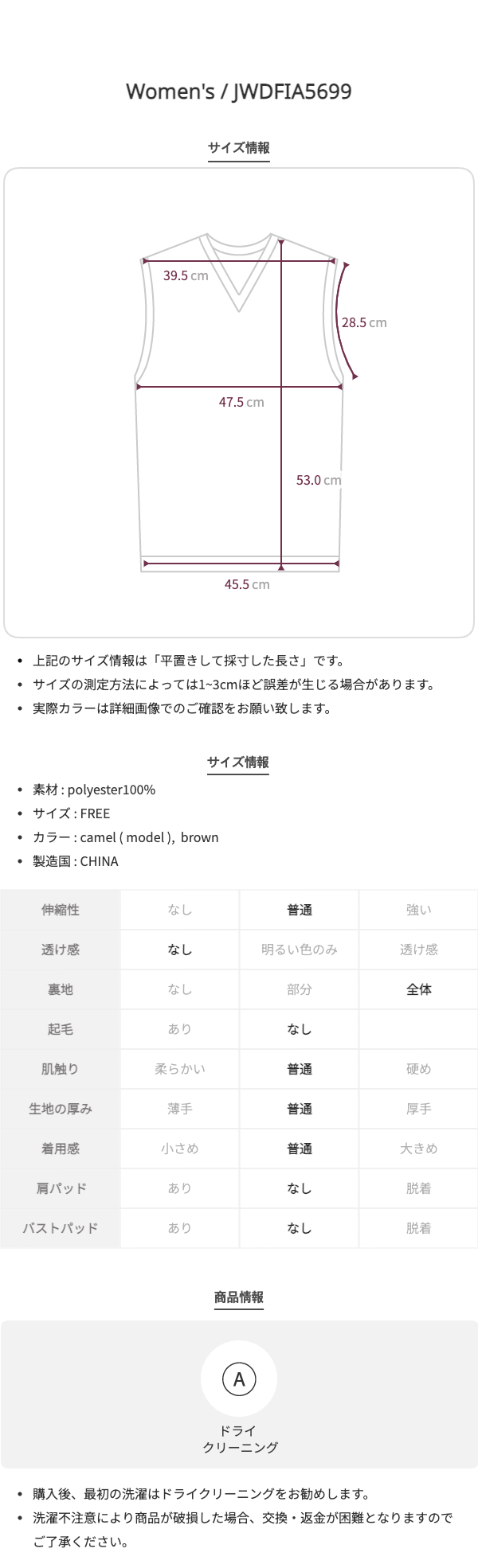Click the 39.5 cm shoulder width label
Image resolution: width=478 pixels, height=1568 pixels.
(186, 276)
